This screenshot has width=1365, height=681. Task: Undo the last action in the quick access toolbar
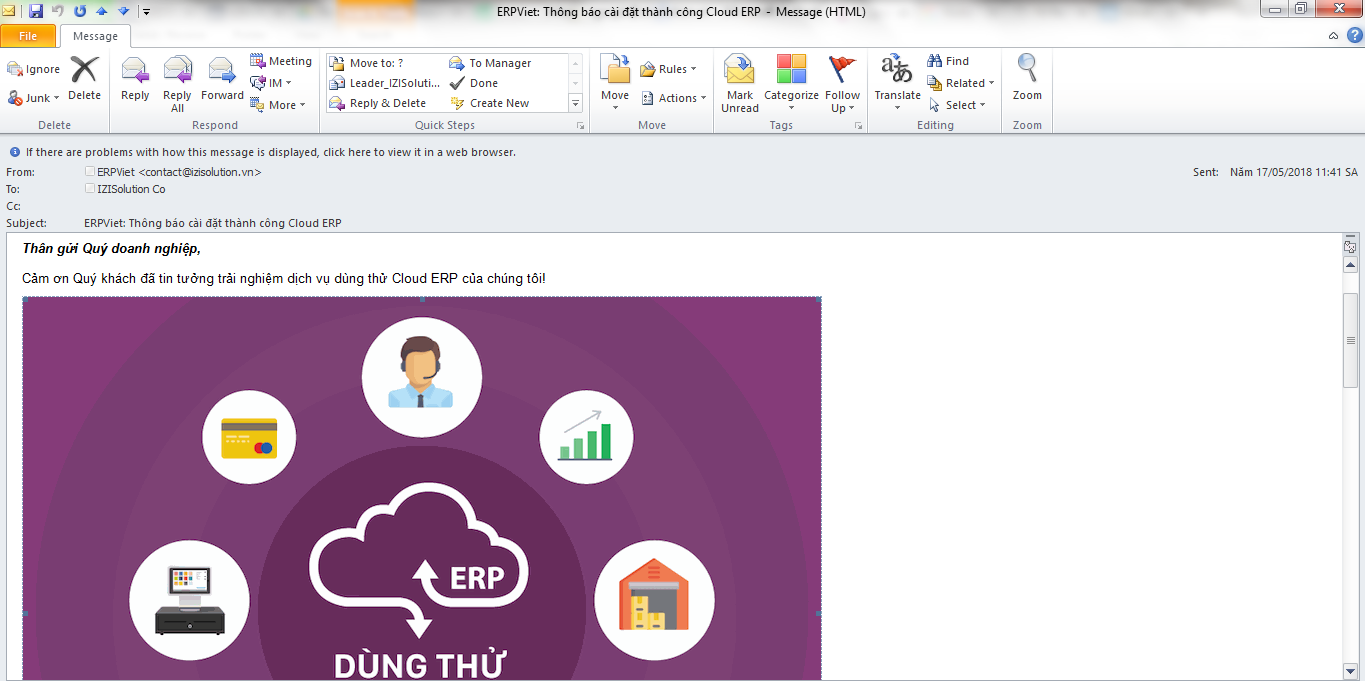(x=57, y=11)
